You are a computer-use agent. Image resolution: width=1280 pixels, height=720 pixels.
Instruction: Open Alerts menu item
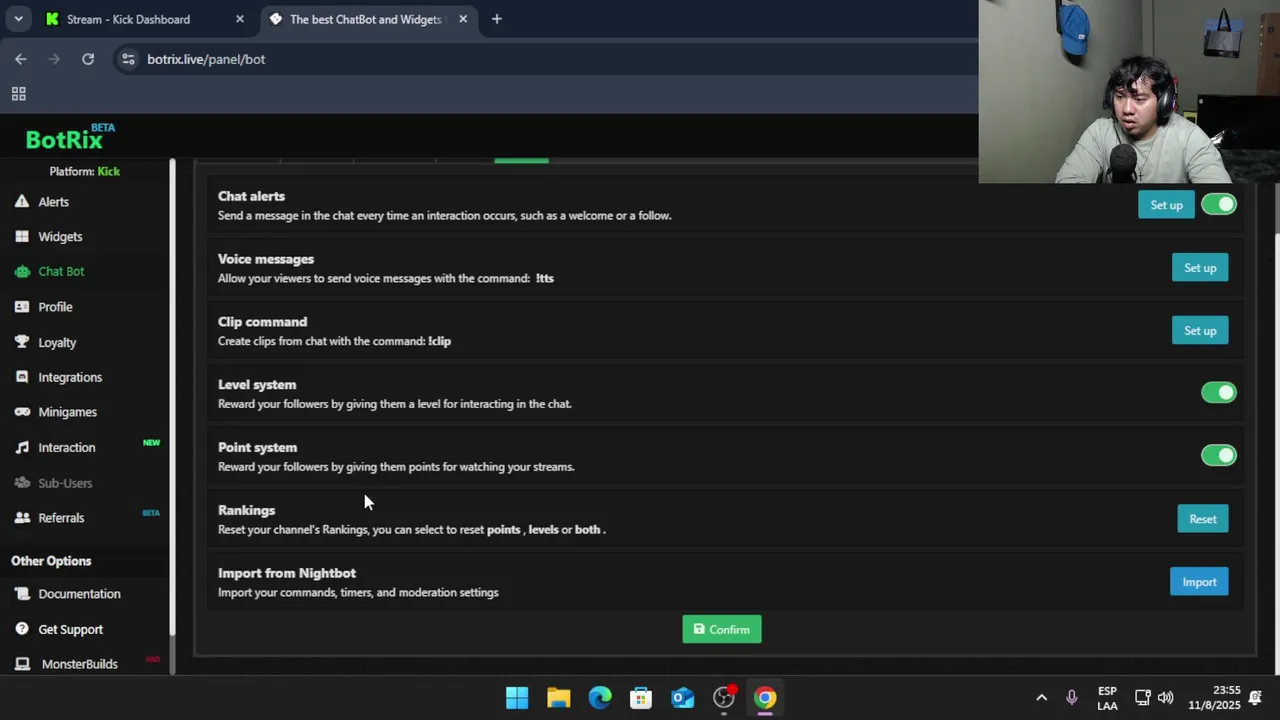click(x=54, y=202)
